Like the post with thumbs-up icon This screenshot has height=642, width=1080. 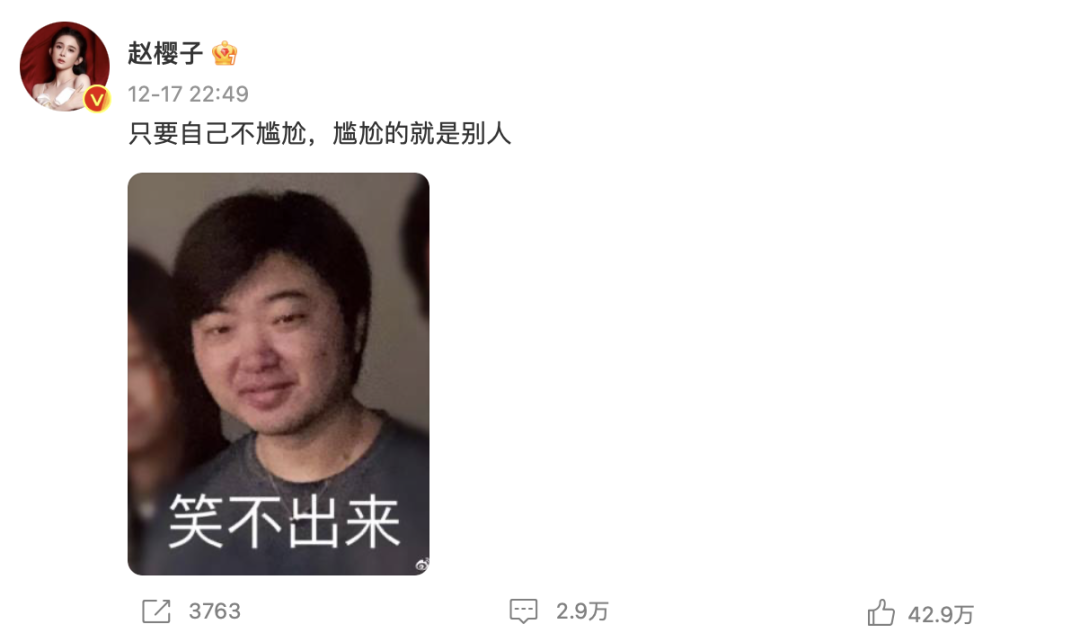point(881,612)
